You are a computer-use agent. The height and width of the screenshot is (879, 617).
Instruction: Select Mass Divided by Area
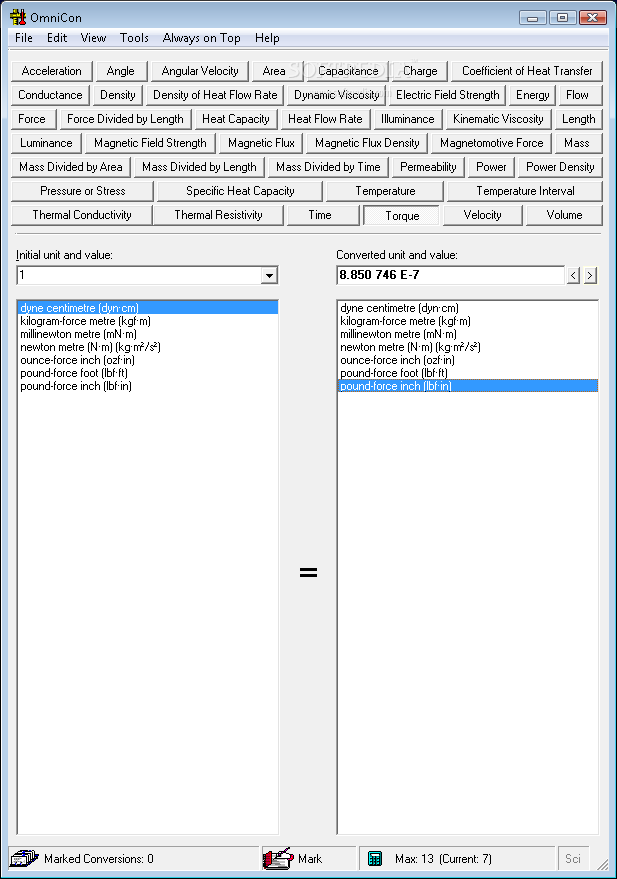point(71,168)
